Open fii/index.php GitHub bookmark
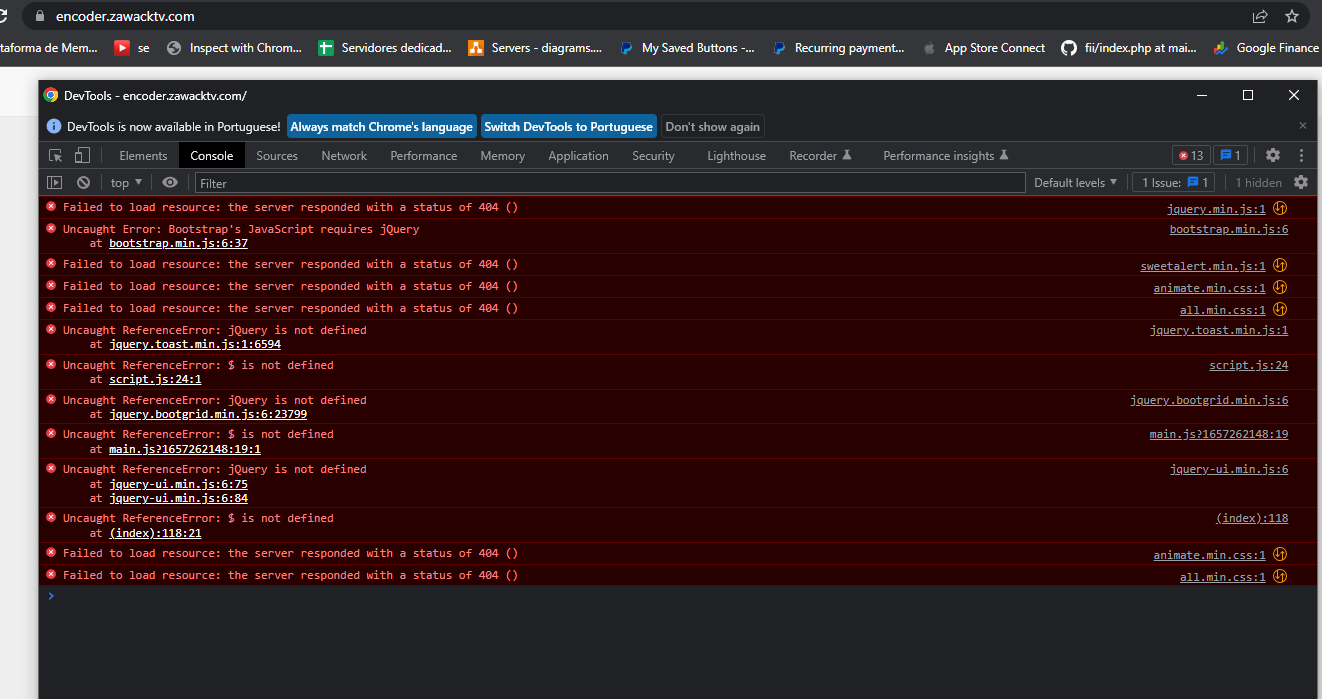The height and width of the screenshot is (699, 1322). [1129, 47]
